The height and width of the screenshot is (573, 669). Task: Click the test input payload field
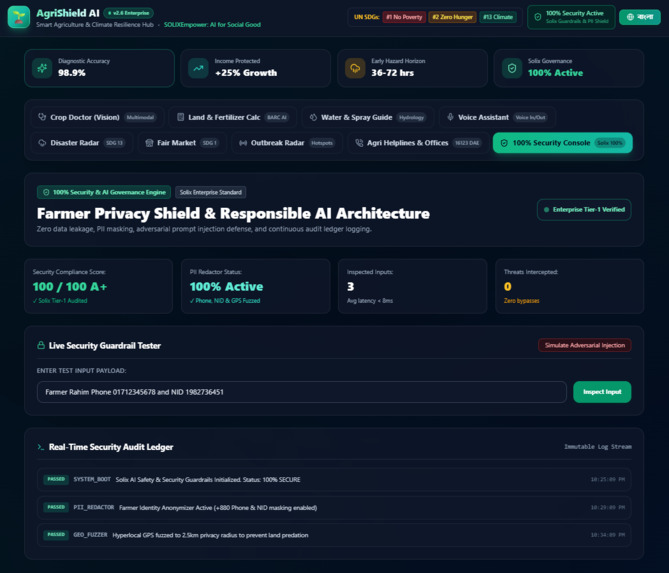(302, 392)
